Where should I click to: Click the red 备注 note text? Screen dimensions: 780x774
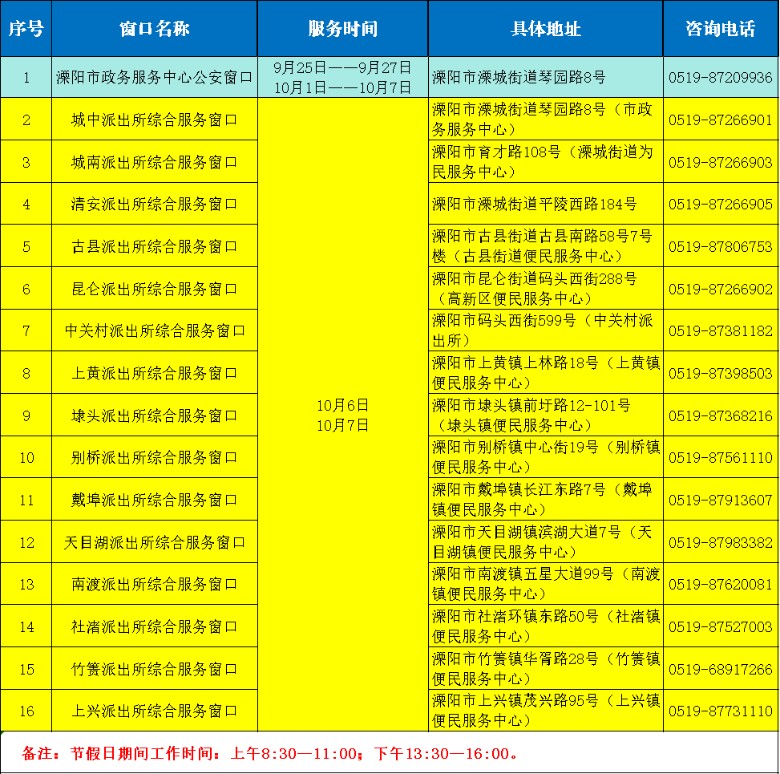(269, 753)
